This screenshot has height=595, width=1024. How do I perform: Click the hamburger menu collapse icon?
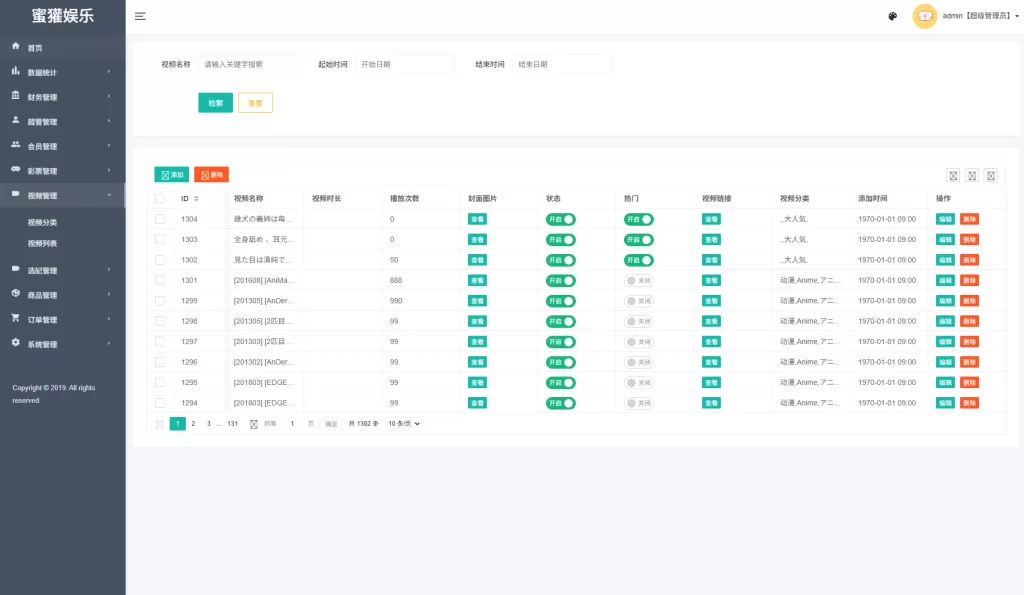coord(140,16)
